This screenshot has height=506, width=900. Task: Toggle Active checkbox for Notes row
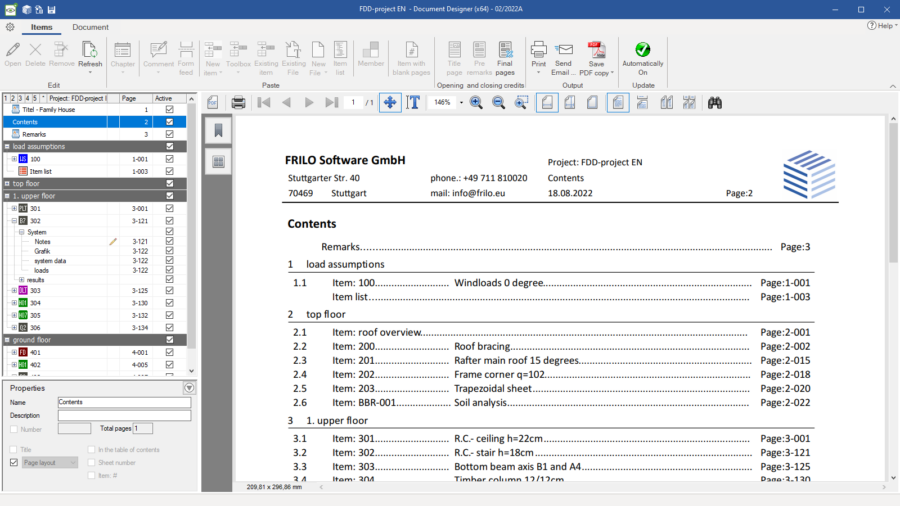pos(169,242)
